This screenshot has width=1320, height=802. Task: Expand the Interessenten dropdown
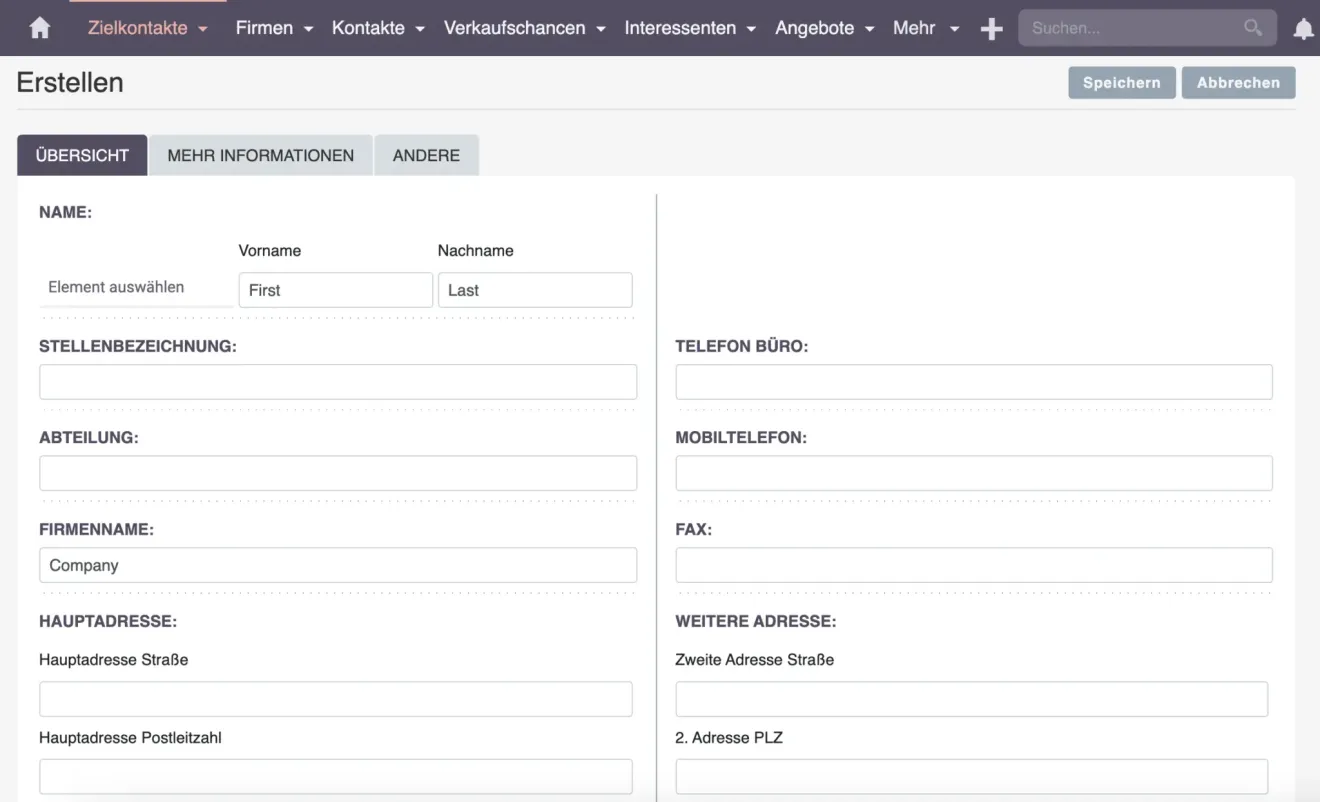(x=689, y=28)
